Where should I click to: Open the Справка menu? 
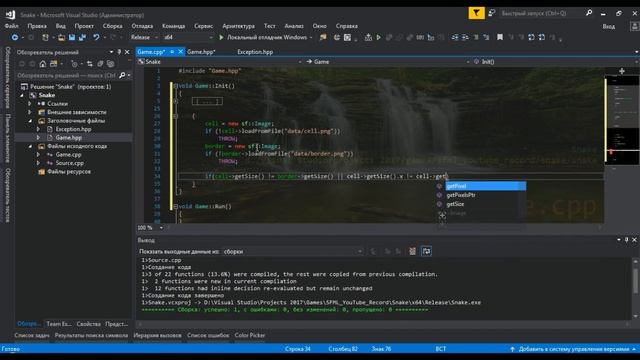(347, 26)
